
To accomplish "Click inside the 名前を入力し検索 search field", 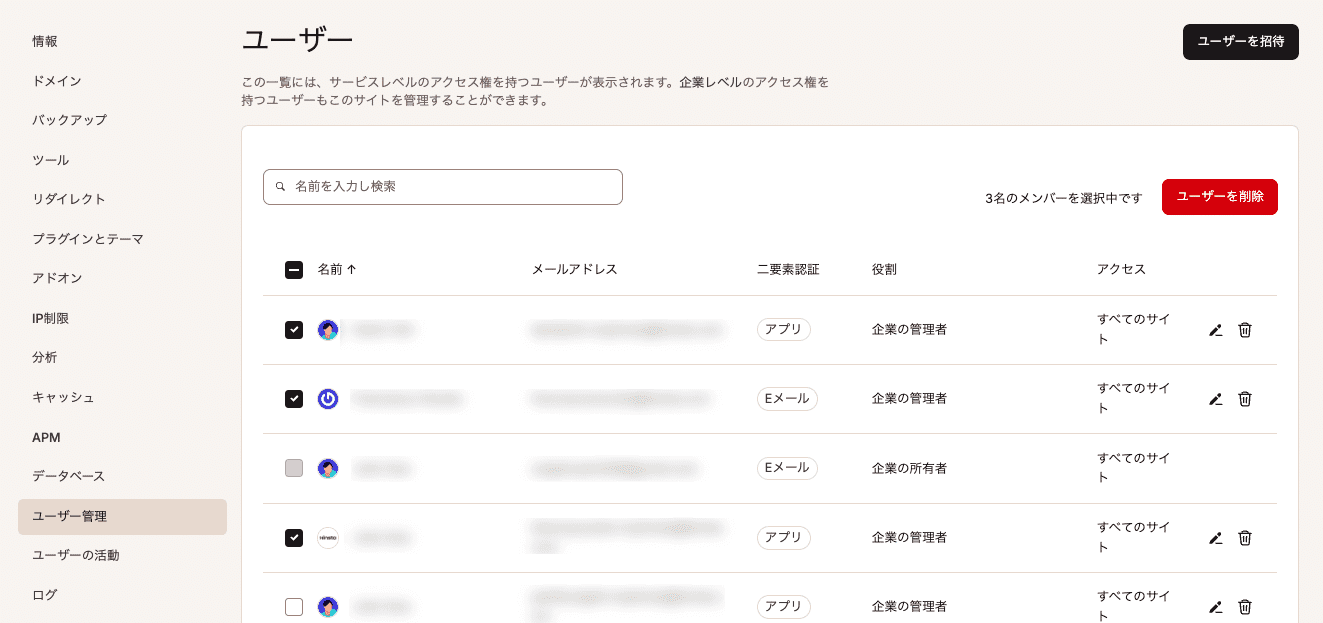I will click(442, 187).
